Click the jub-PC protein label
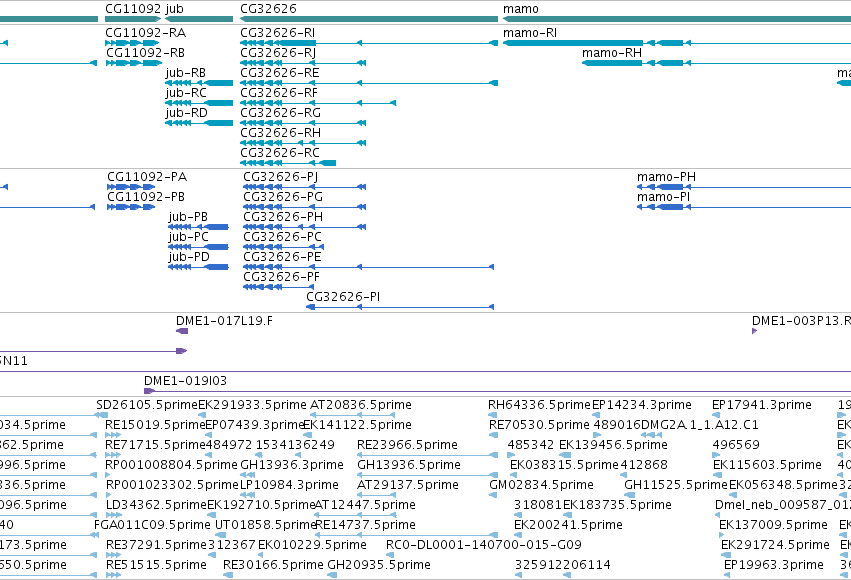This screenshot has width=851, height=580. (188, 237)
